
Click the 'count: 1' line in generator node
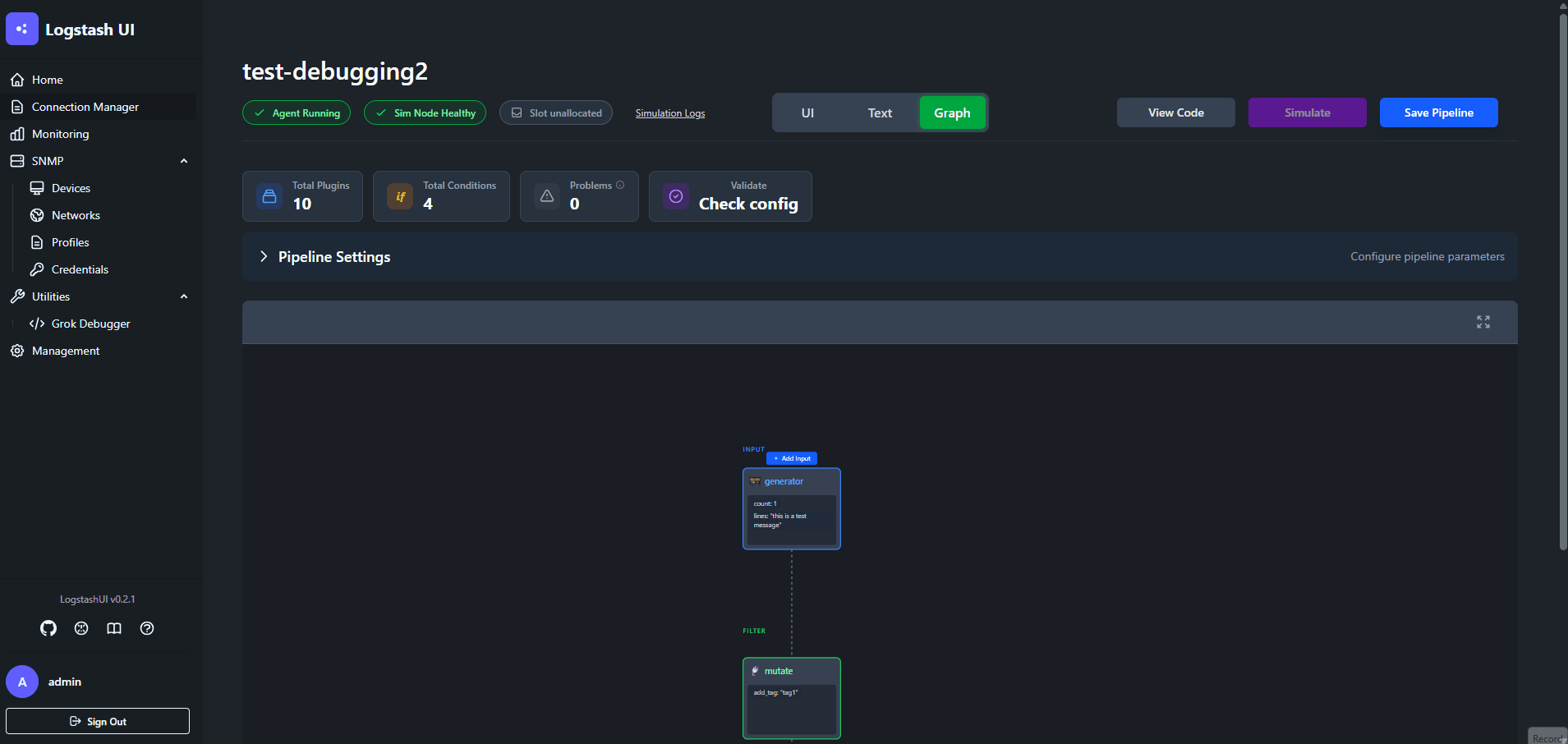pyautogui.click(x=765, y=503)
